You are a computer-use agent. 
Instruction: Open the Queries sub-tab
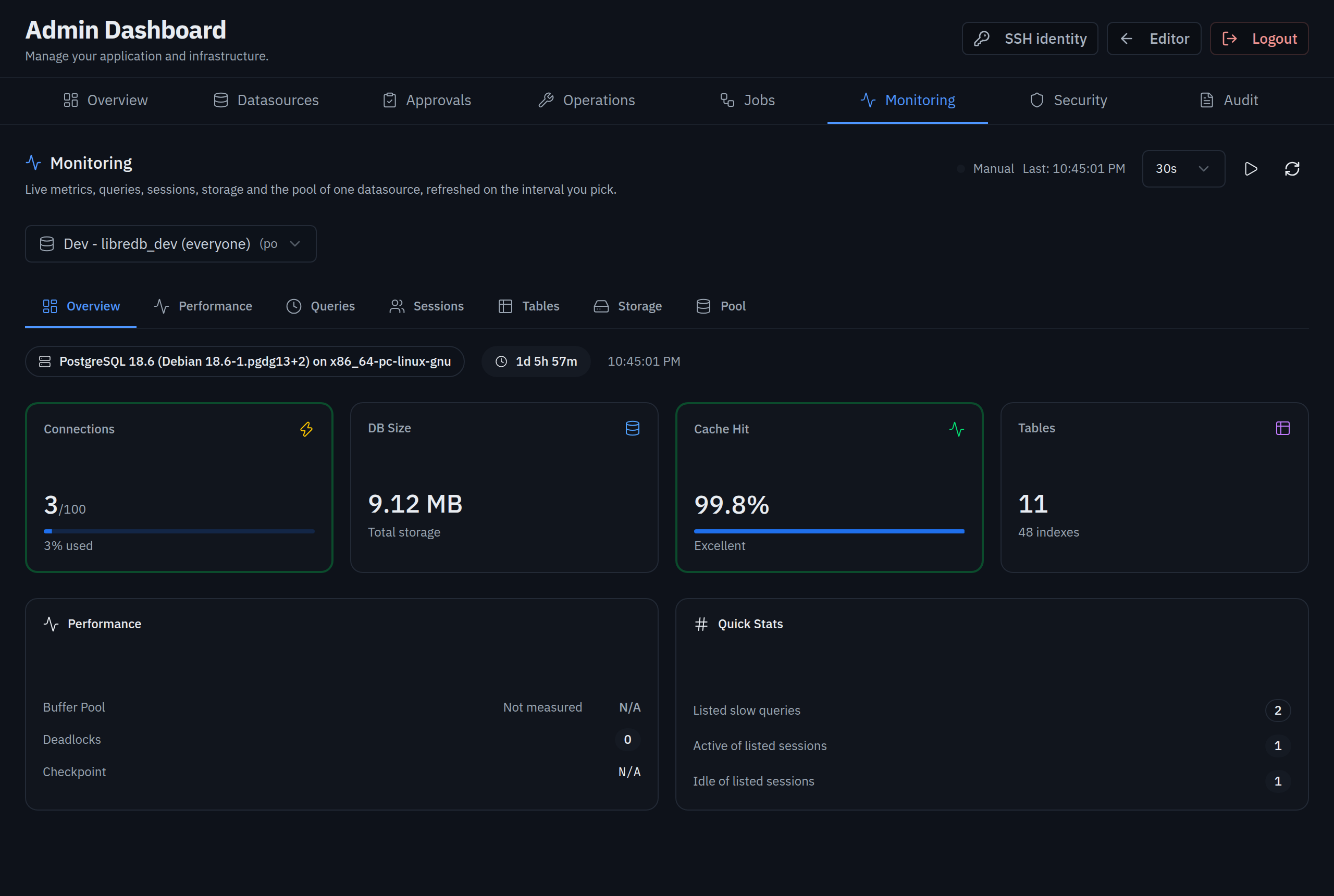point(320,306)
